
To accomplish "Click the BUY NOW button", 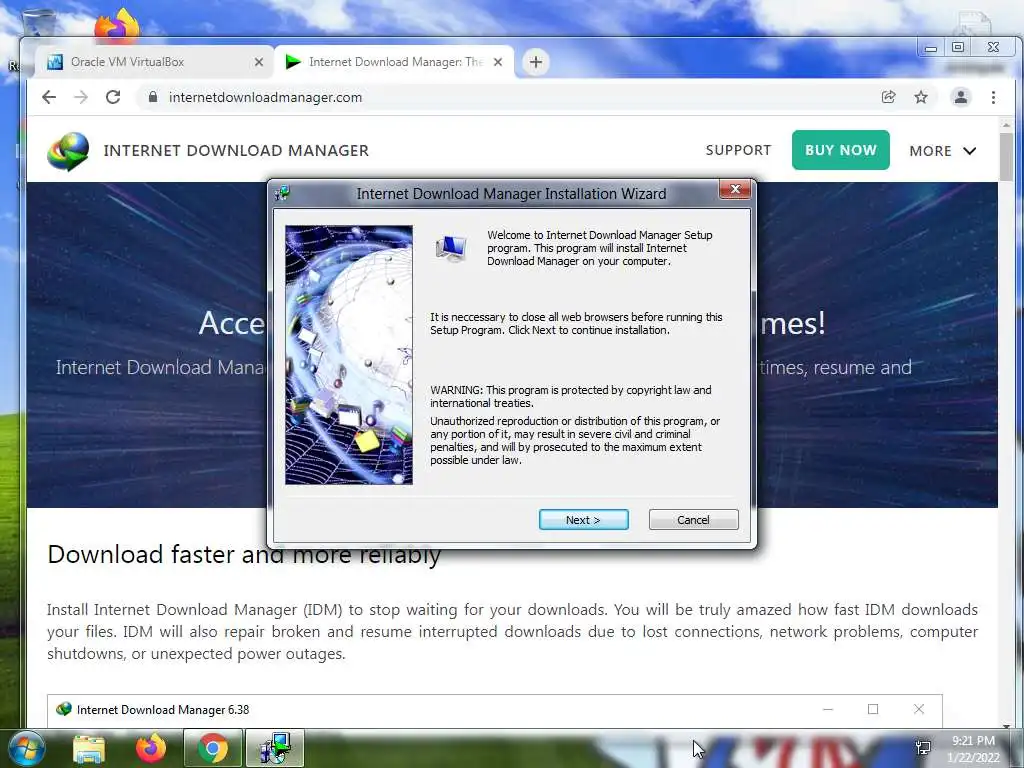I will click(840, 150).
